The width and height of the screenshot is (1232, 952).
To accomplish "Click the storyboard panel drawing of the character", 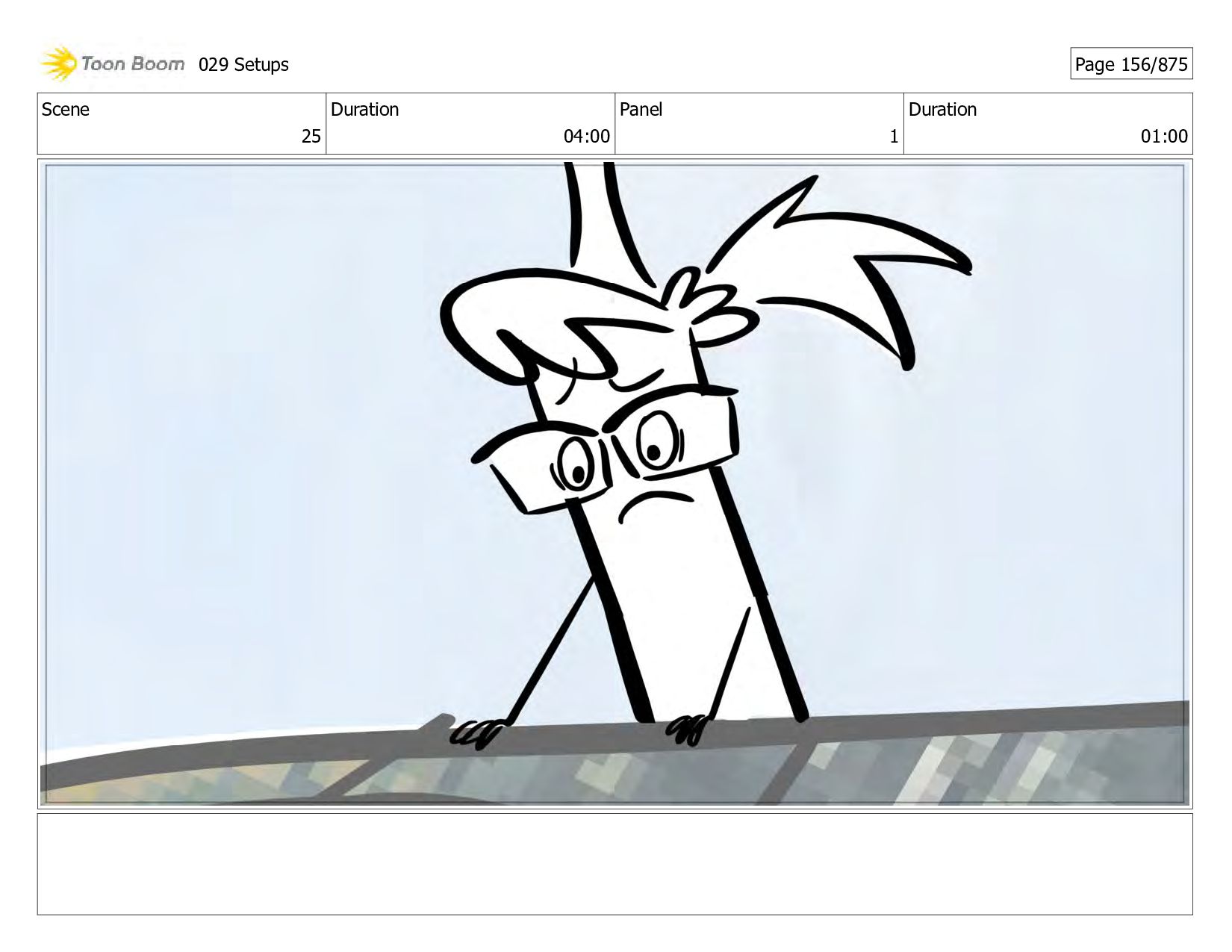I will (x=615, y=484).
